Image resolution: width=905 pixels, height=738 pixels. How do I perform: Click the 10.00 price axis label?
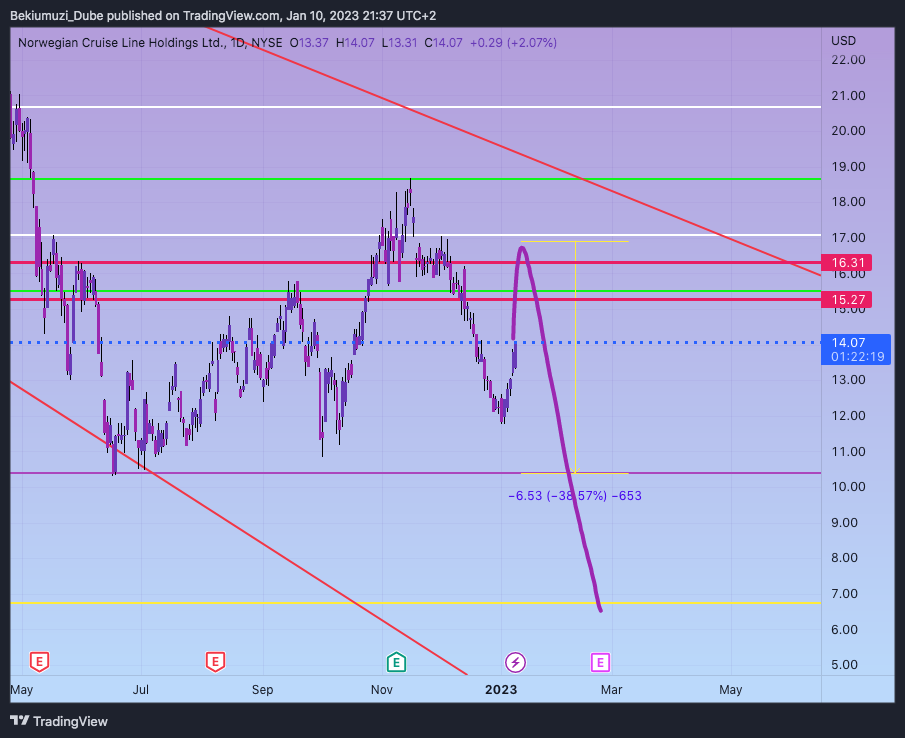click(x=848, y=486)
